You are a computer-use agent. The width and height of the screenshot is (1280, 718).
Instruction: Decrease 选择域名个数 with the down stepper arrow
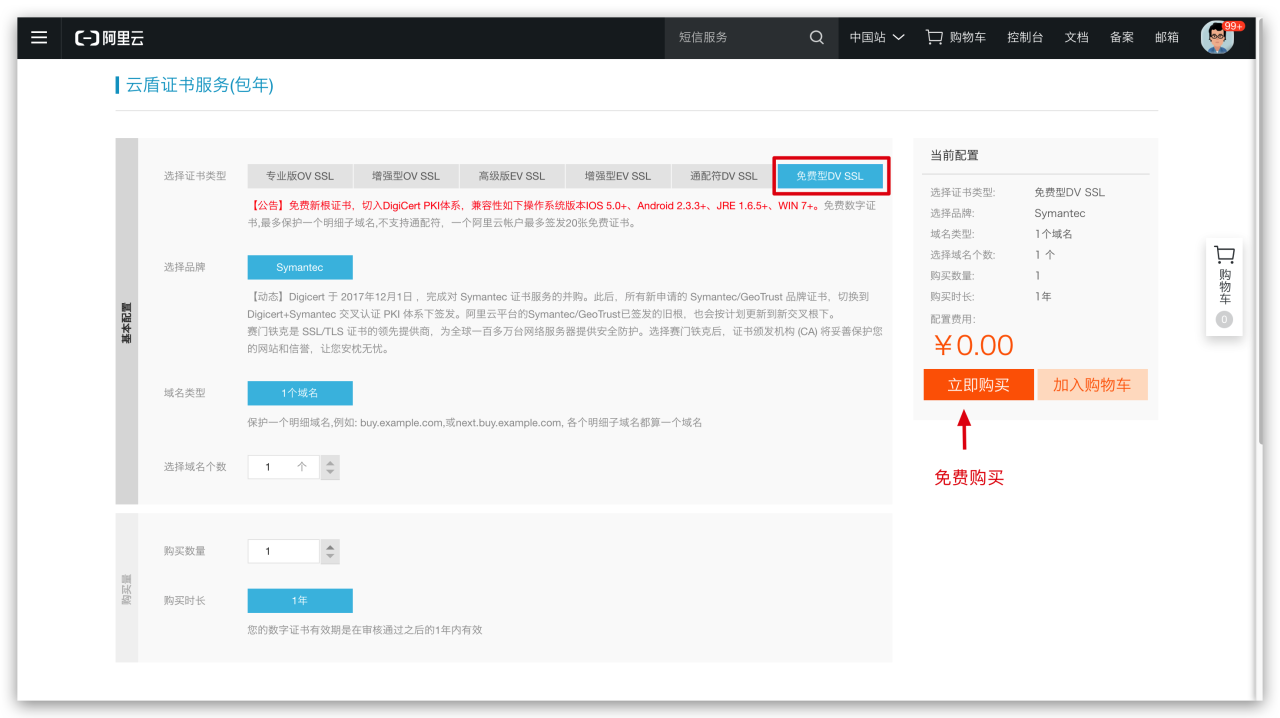(x=330, y=471)
